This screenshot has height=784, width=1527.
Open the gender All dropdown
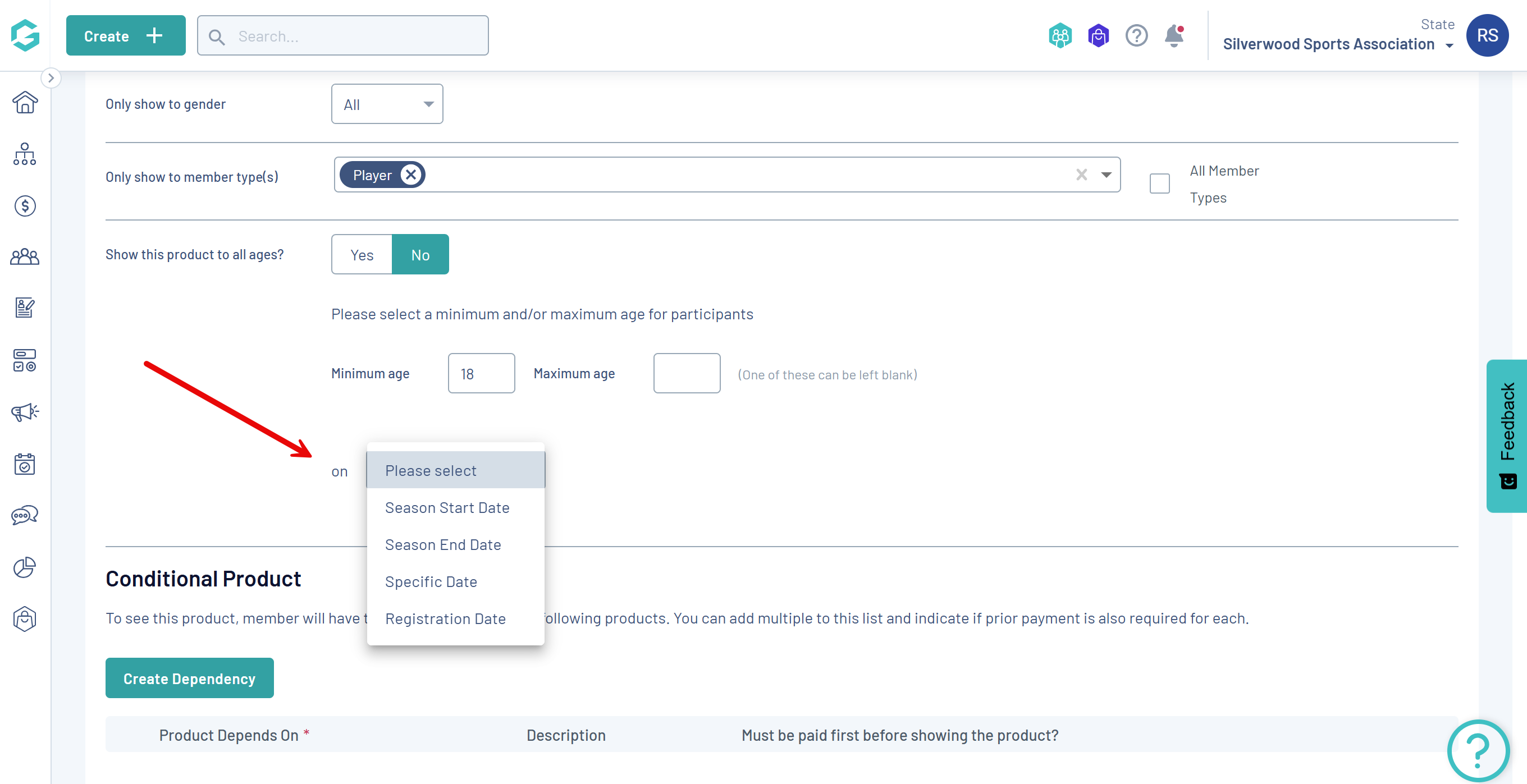coord(387,104)
